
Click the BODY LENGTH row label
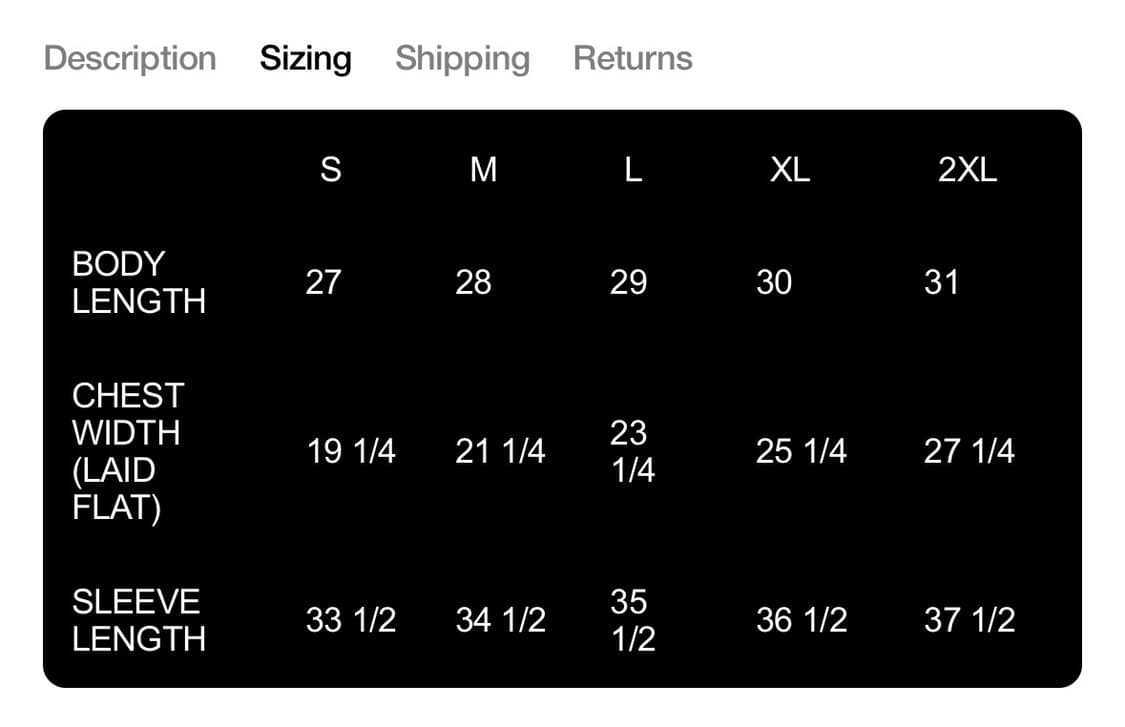[x=138, y=282]
